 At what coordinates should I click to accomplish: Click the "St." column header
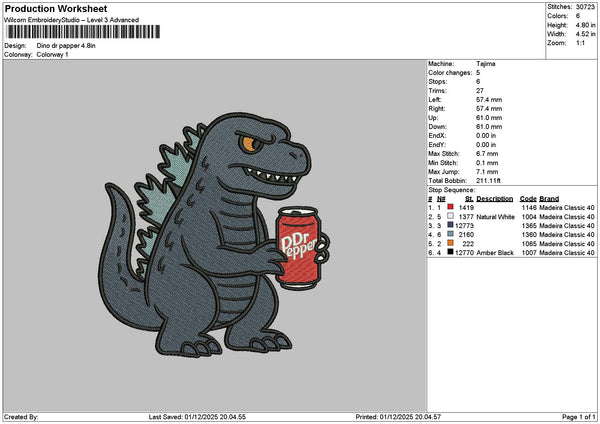click(x=469, y=199)
